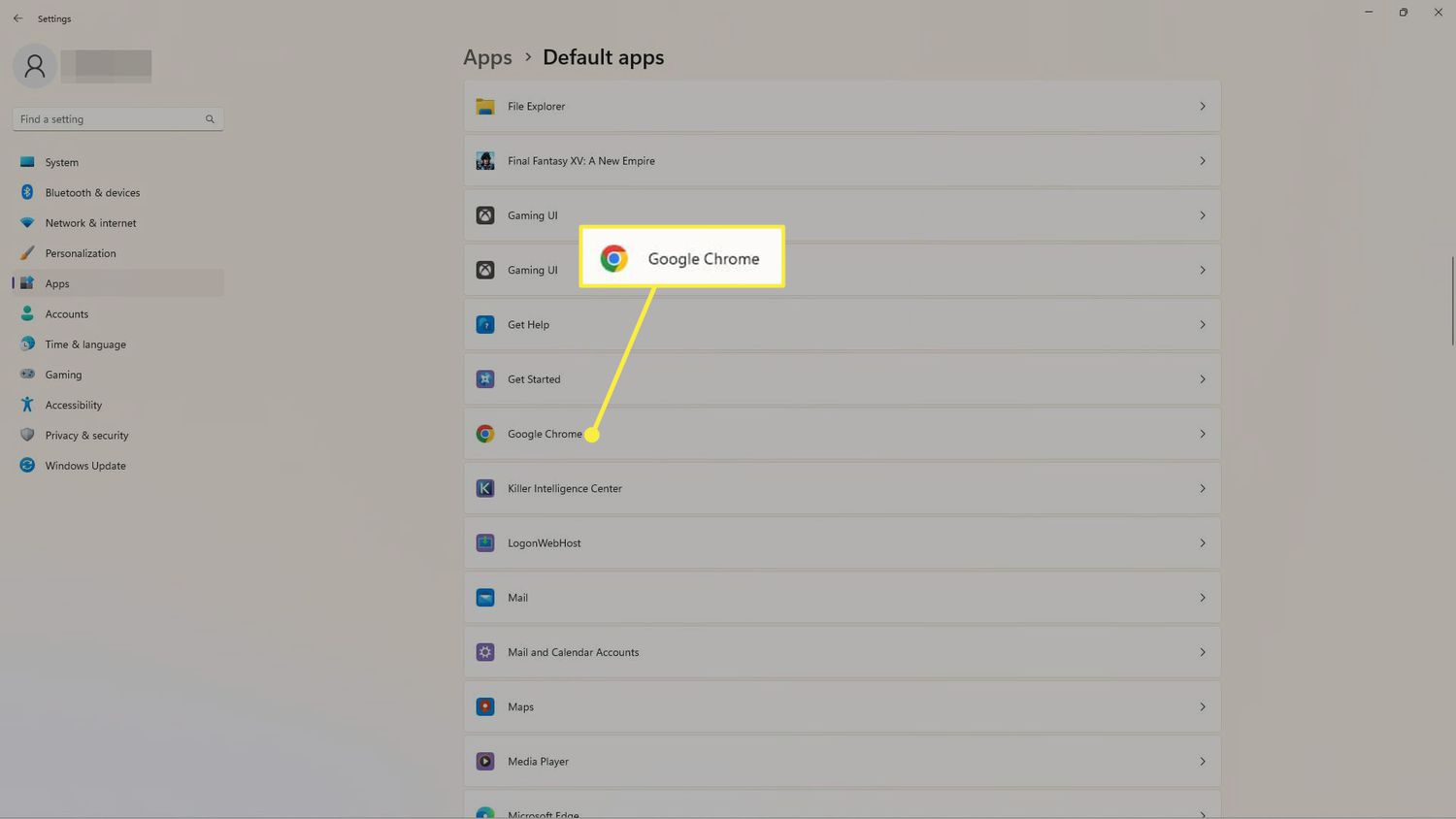Click the Get Help icon
The height and width of the screenshot is (819, 1456).
pos(485,325)
